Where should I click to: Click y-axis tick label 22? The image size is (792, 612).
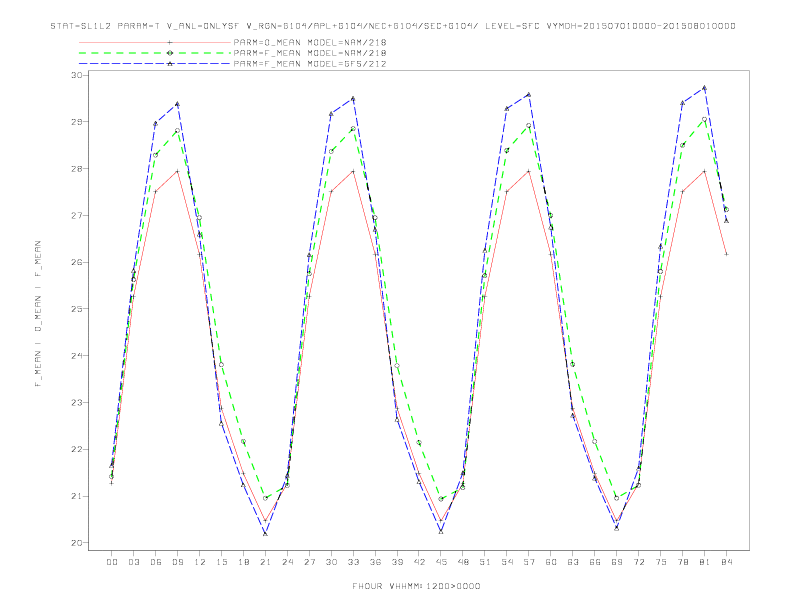coord(76,449)
